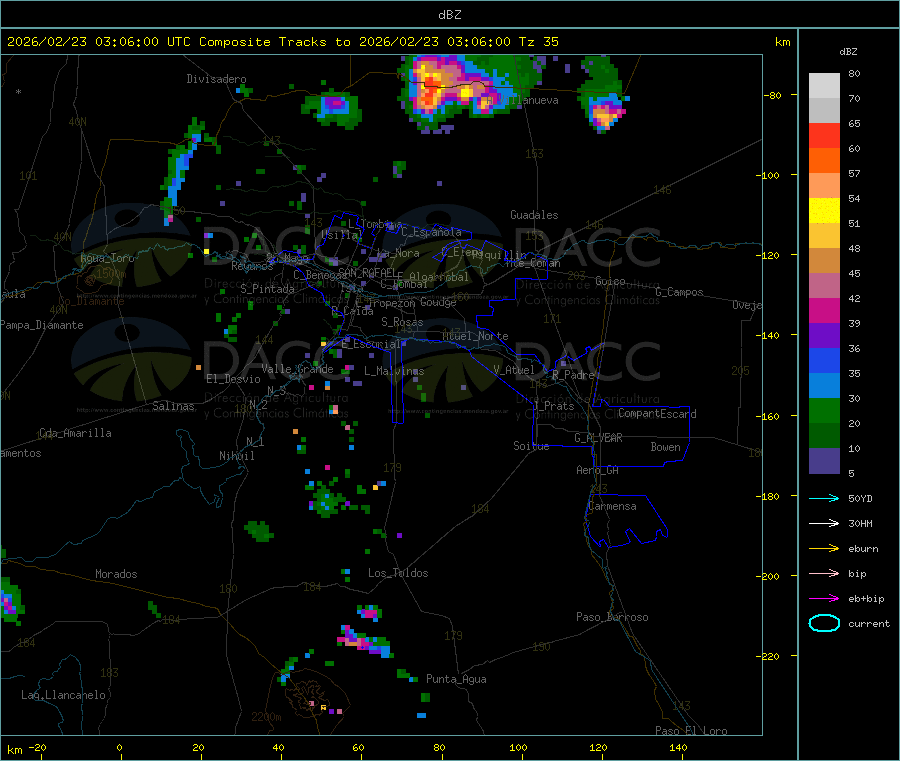The height and width of the screenshot is (761, 900).
Task: Click the Divisadero map label
Action: pyautogui.click(x=216, y=79)
